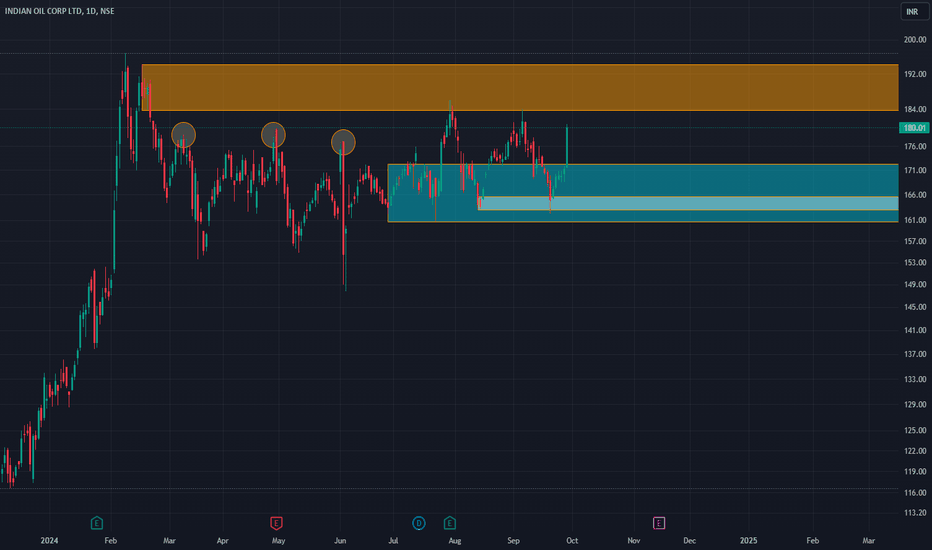Open the pink upcoming earnings E marker near Nov
The height and width of the screenshot is (550, 932).
[x=659, y=523]
